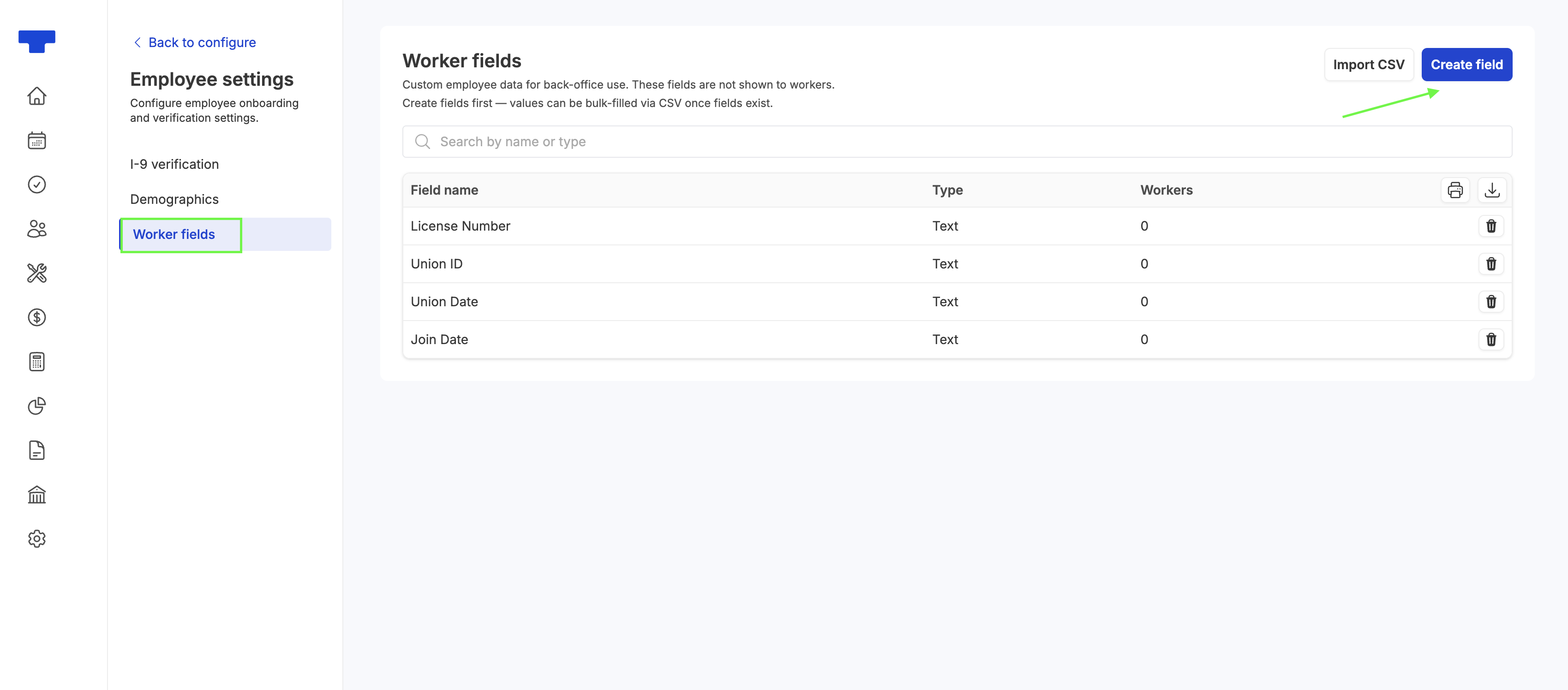The width and height of the screenshot is (1568, 690).
Task: Open the settings gear icon
Action: coord(36,539)
